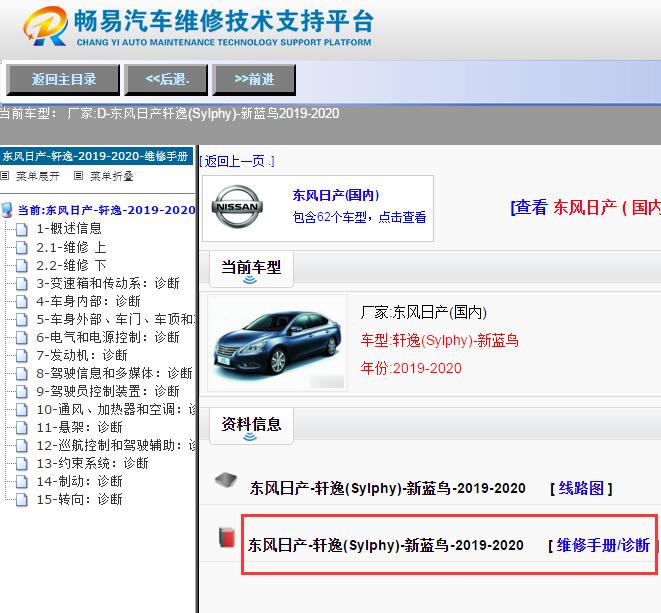This screenshot has height=613, width=661.
Task: Open tree item 15-转向：诊断
Action: pyautogui.click(x=80, y=499)
